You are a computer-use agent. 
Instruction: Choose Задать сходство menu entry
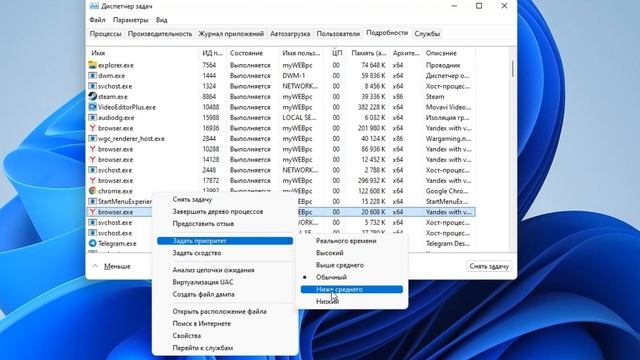[225, 253]
